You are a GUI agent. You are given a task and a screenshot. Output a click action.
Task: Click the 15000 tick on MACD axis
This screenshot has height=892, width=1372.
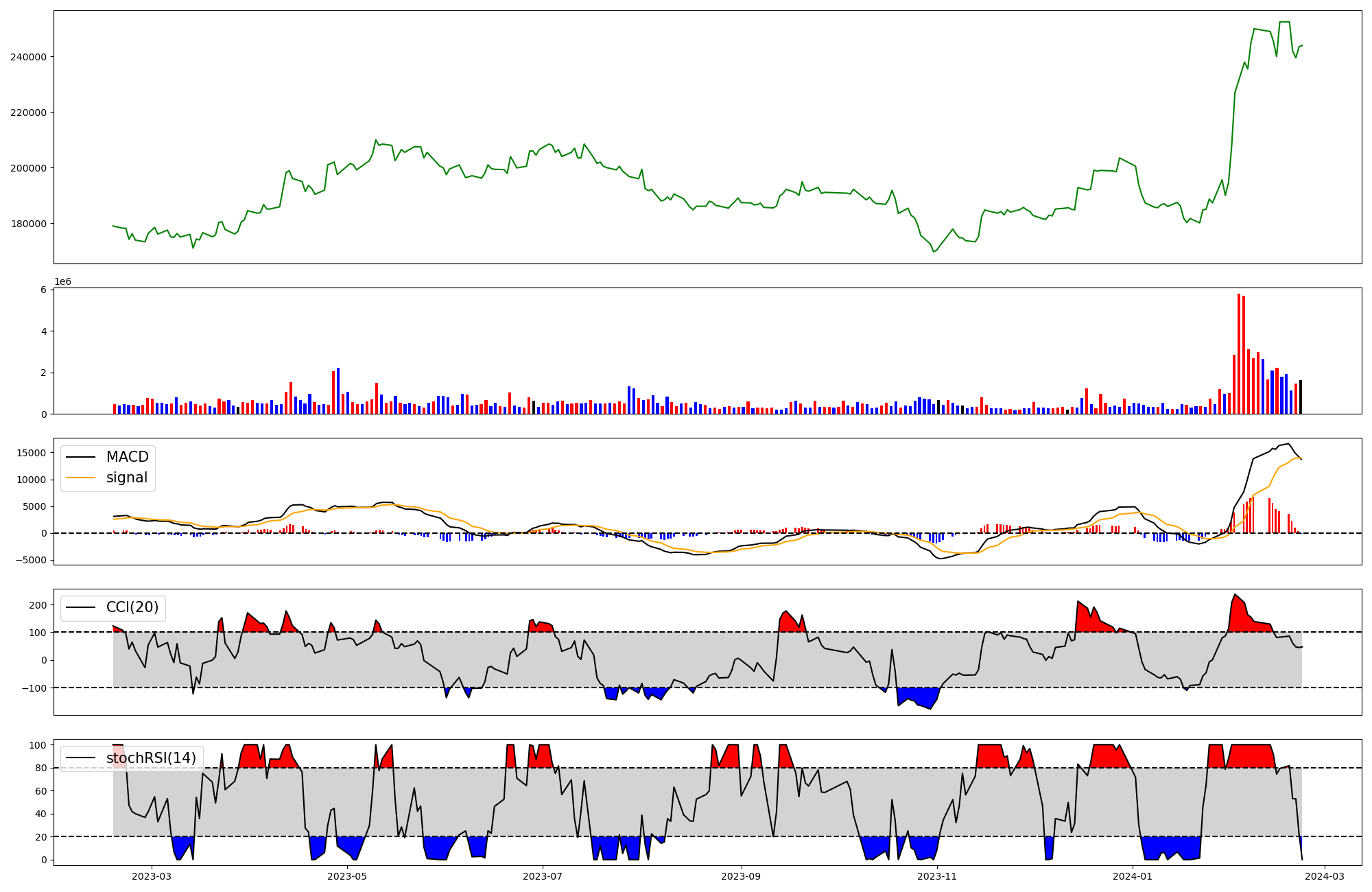(32, 453)
